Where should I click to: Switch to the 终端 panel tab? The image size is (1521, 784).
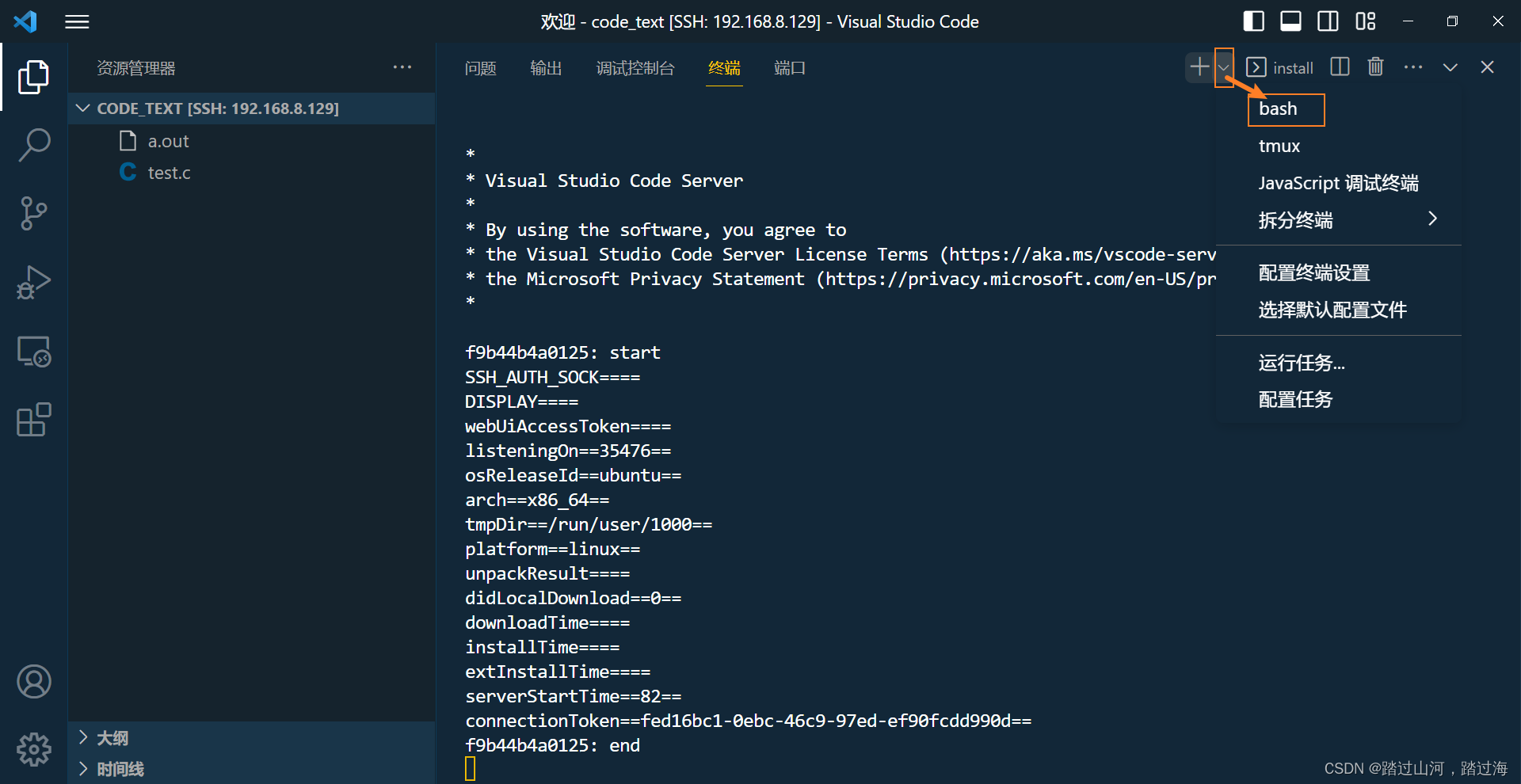tap(724, 68)
